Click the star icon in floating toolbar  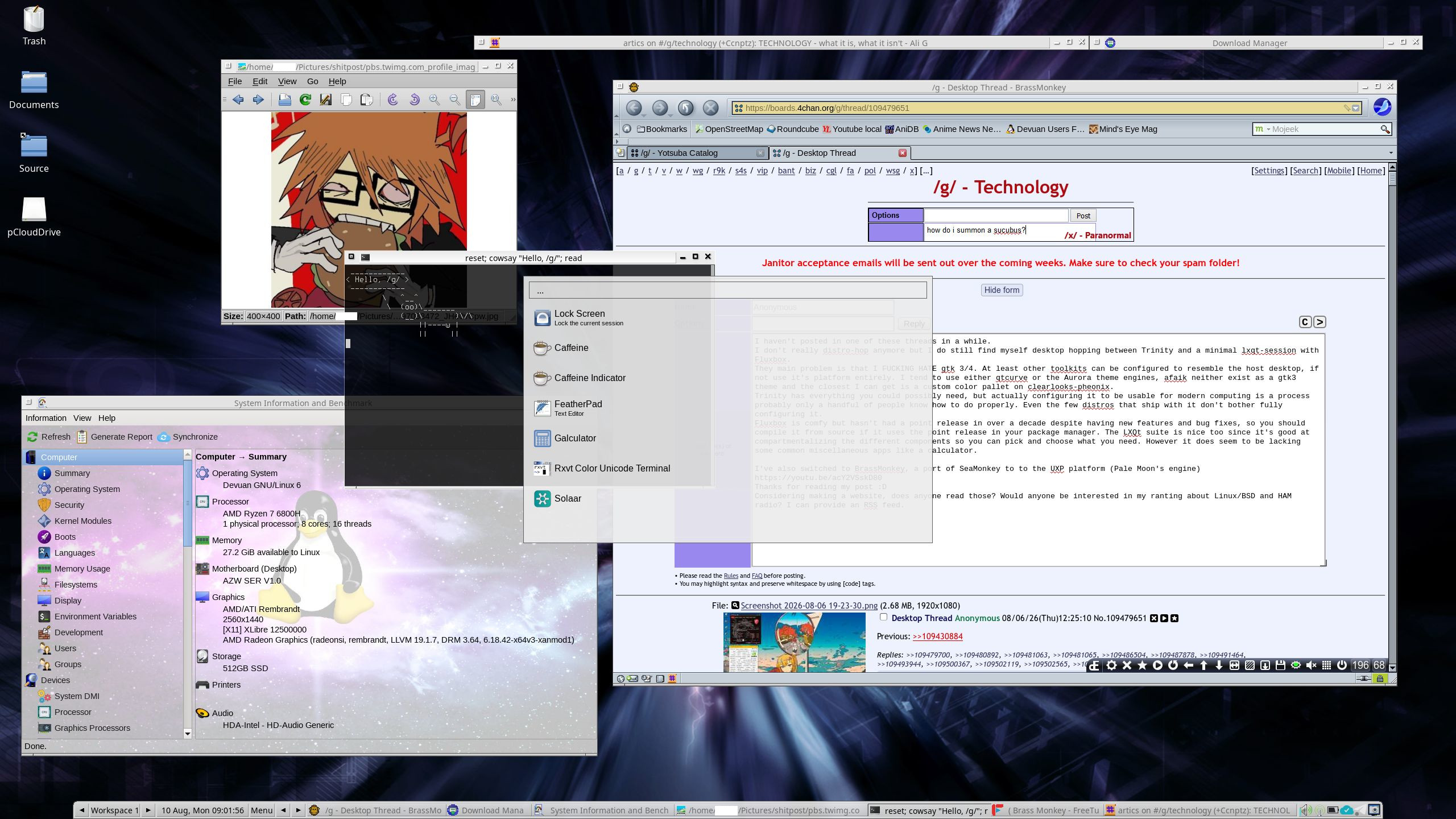(x=1142, y=665)
